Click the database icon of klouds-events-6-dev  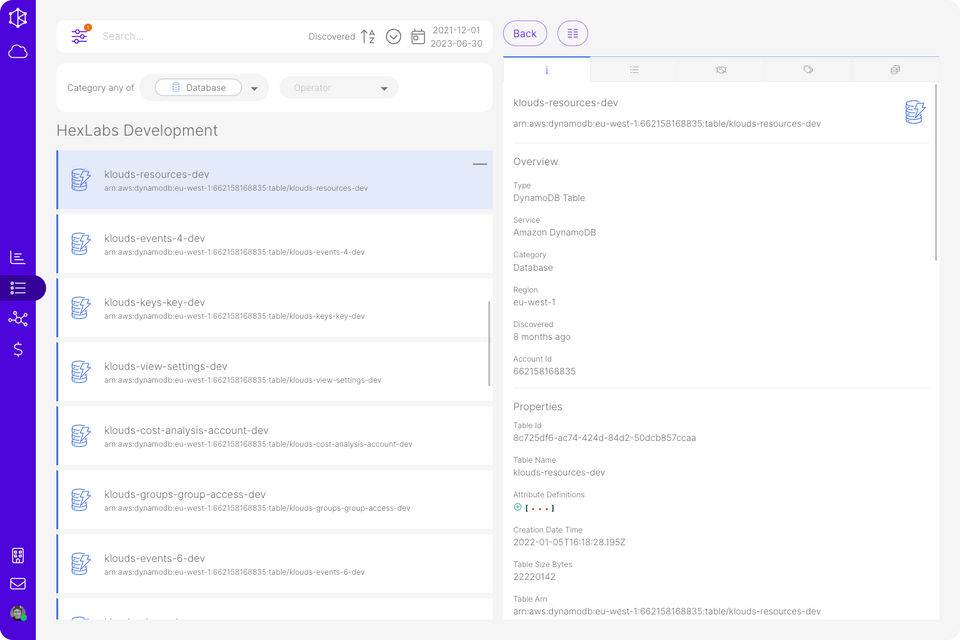click(80, 563)
